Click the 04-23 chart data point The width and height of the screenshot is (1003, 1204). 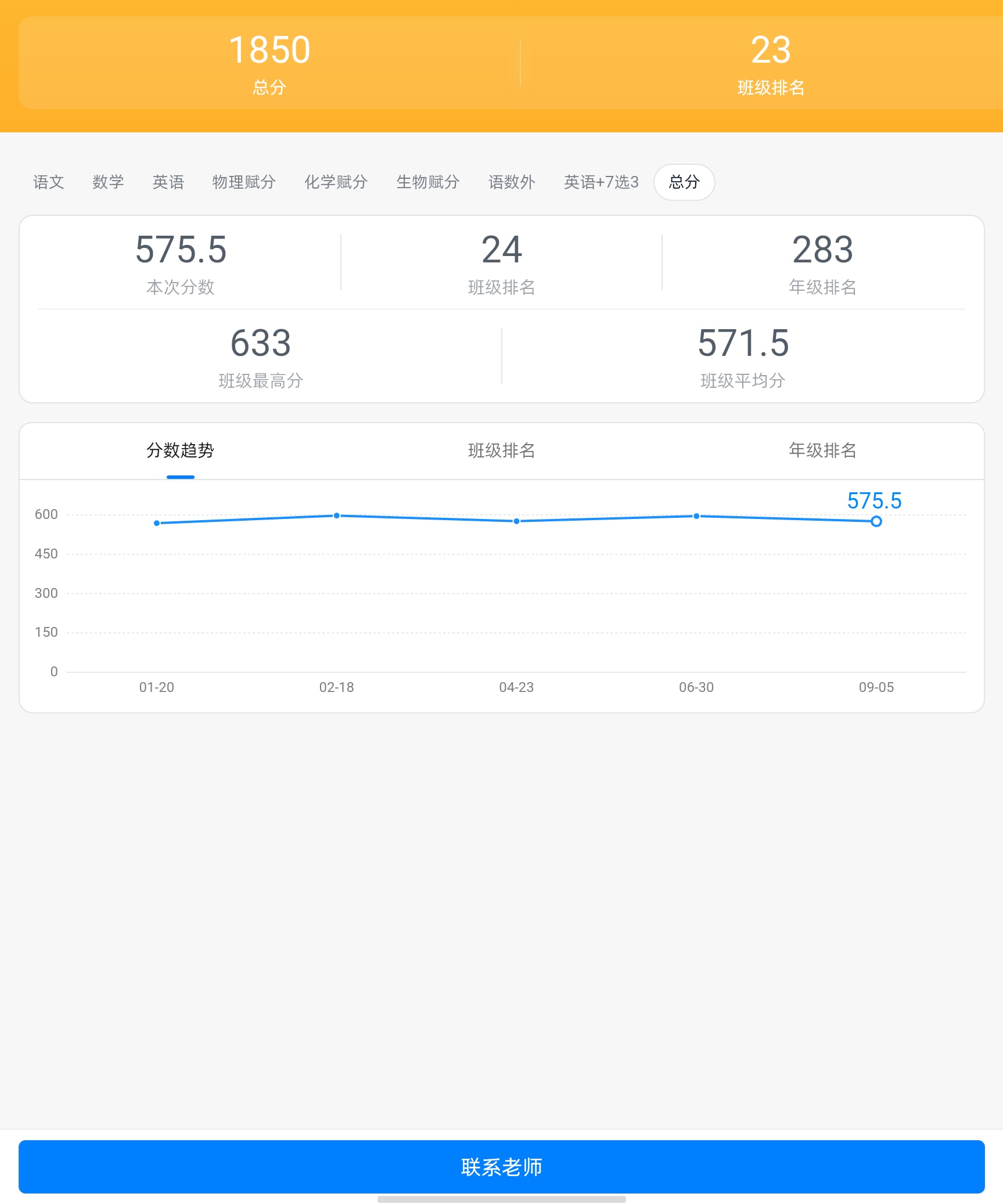coord(516,521)
